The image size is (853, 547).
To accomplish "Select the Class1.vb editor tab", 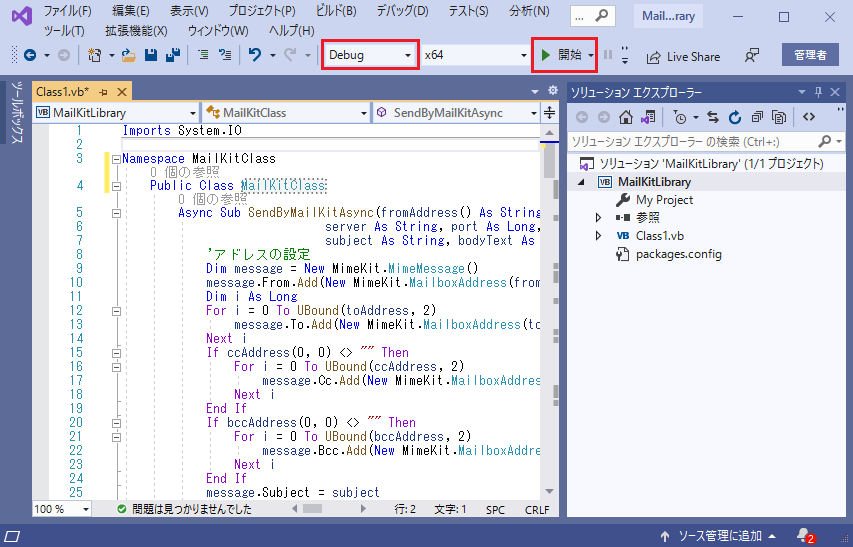I will tap(62, 92).
